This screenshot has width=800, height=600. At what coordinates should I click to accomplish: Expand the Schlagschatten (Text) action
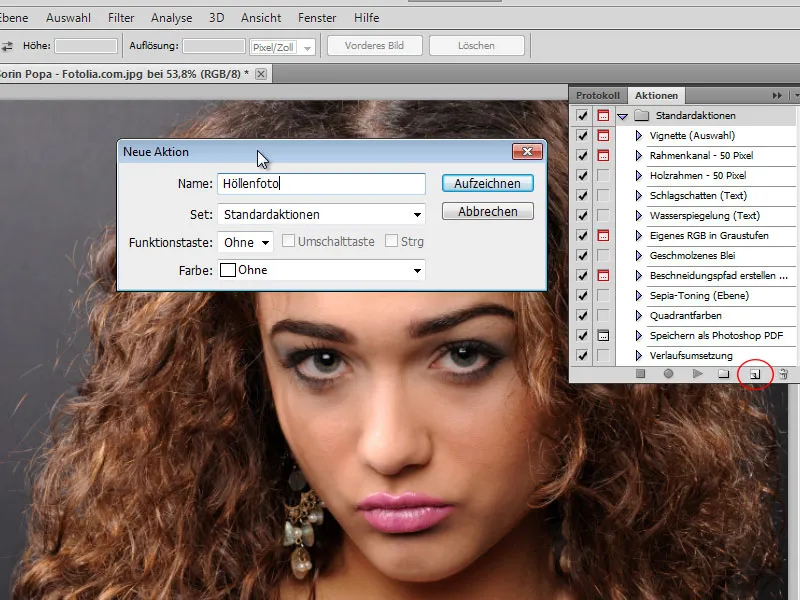pos(638,195)
